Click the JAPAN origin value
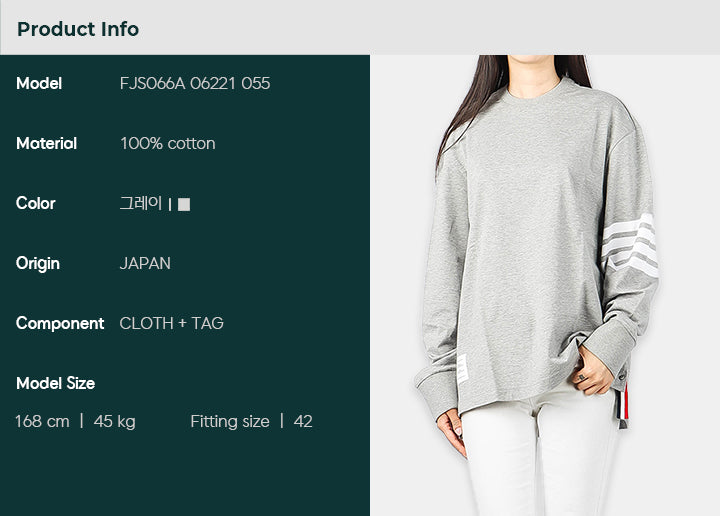The width and height of the screenshot is (720, 516). (145, 264)
